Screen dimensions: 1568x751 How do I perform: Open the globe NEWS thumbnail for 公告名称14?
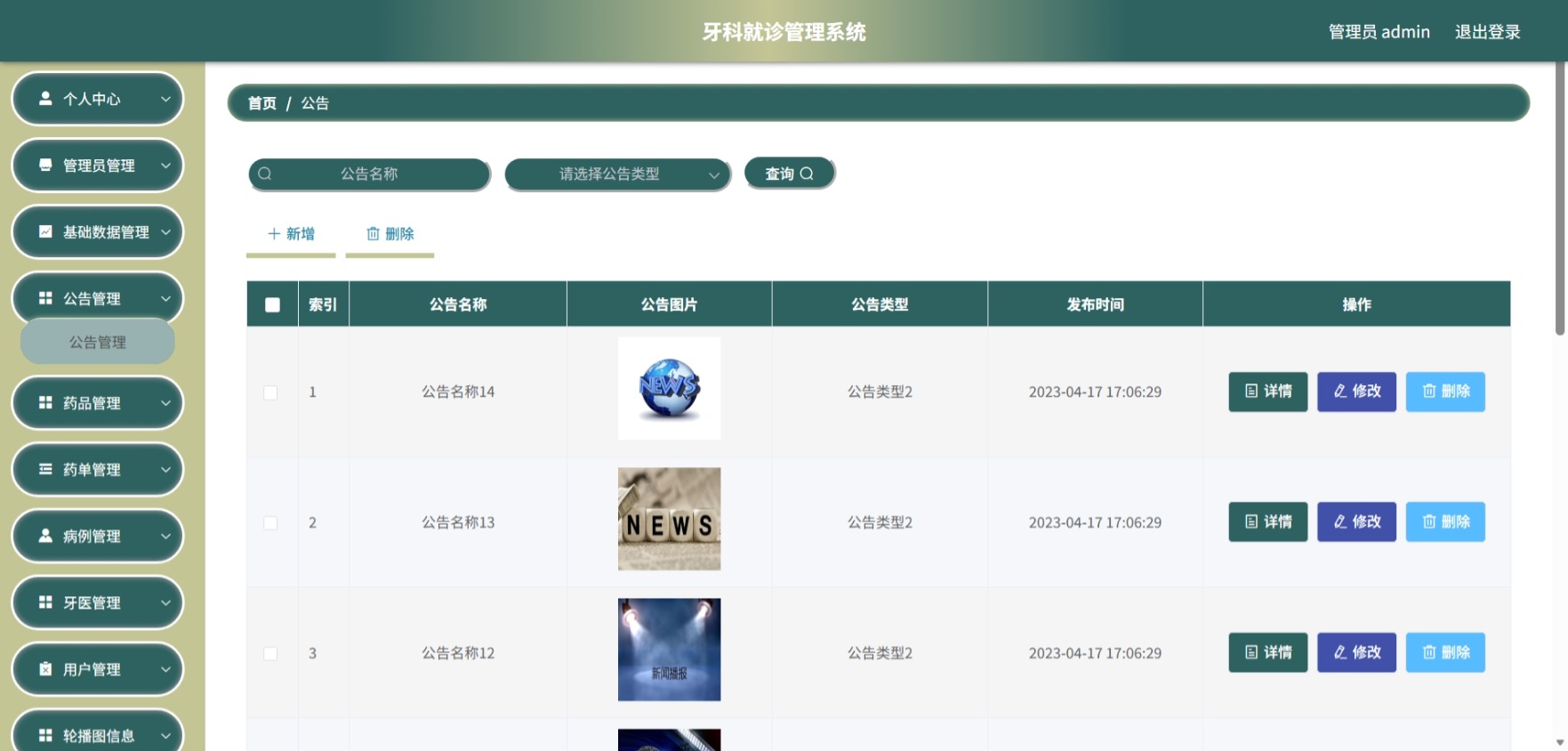click(x=669, y=388)
